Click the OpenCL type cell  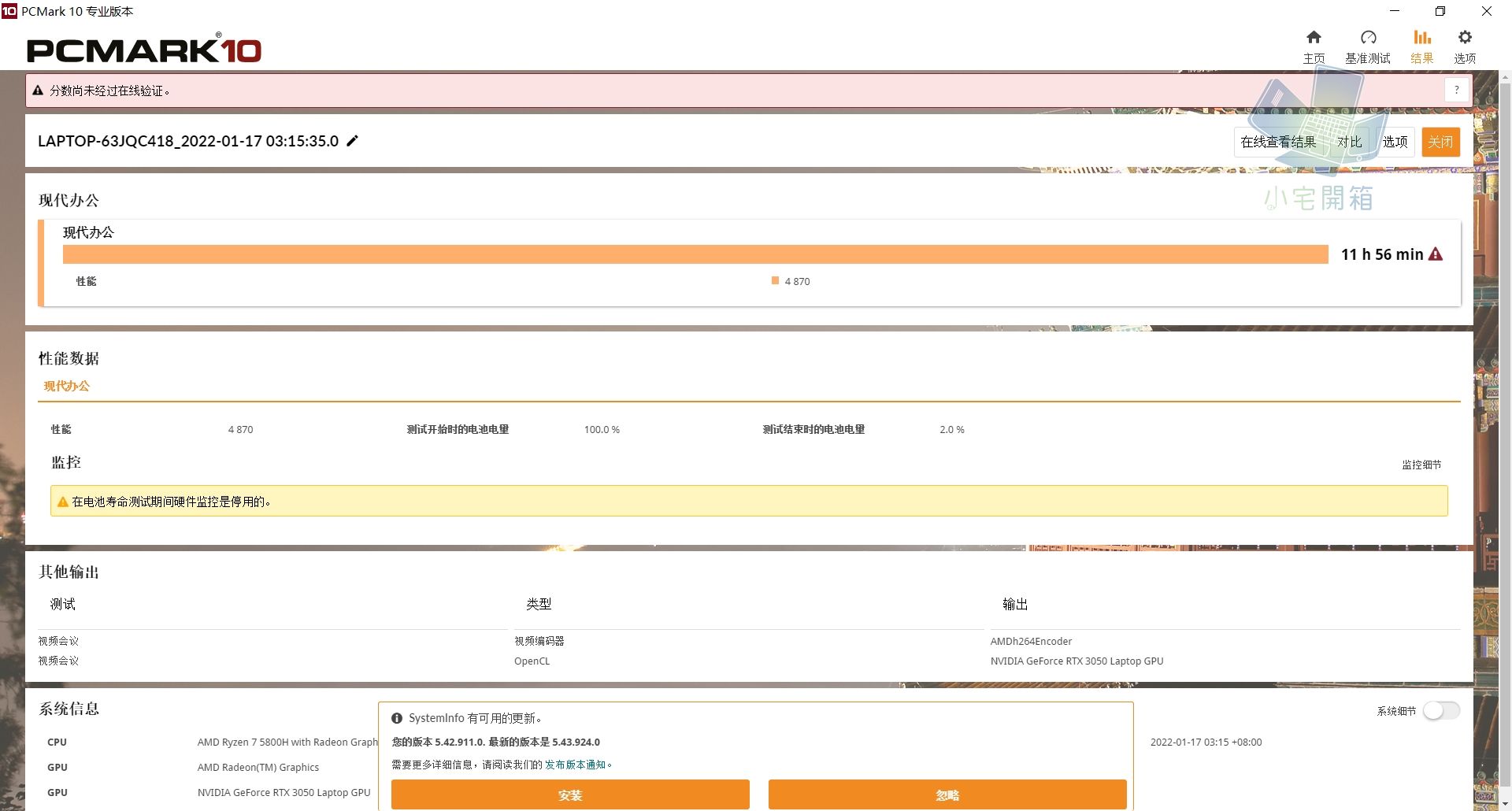(532, 661)
